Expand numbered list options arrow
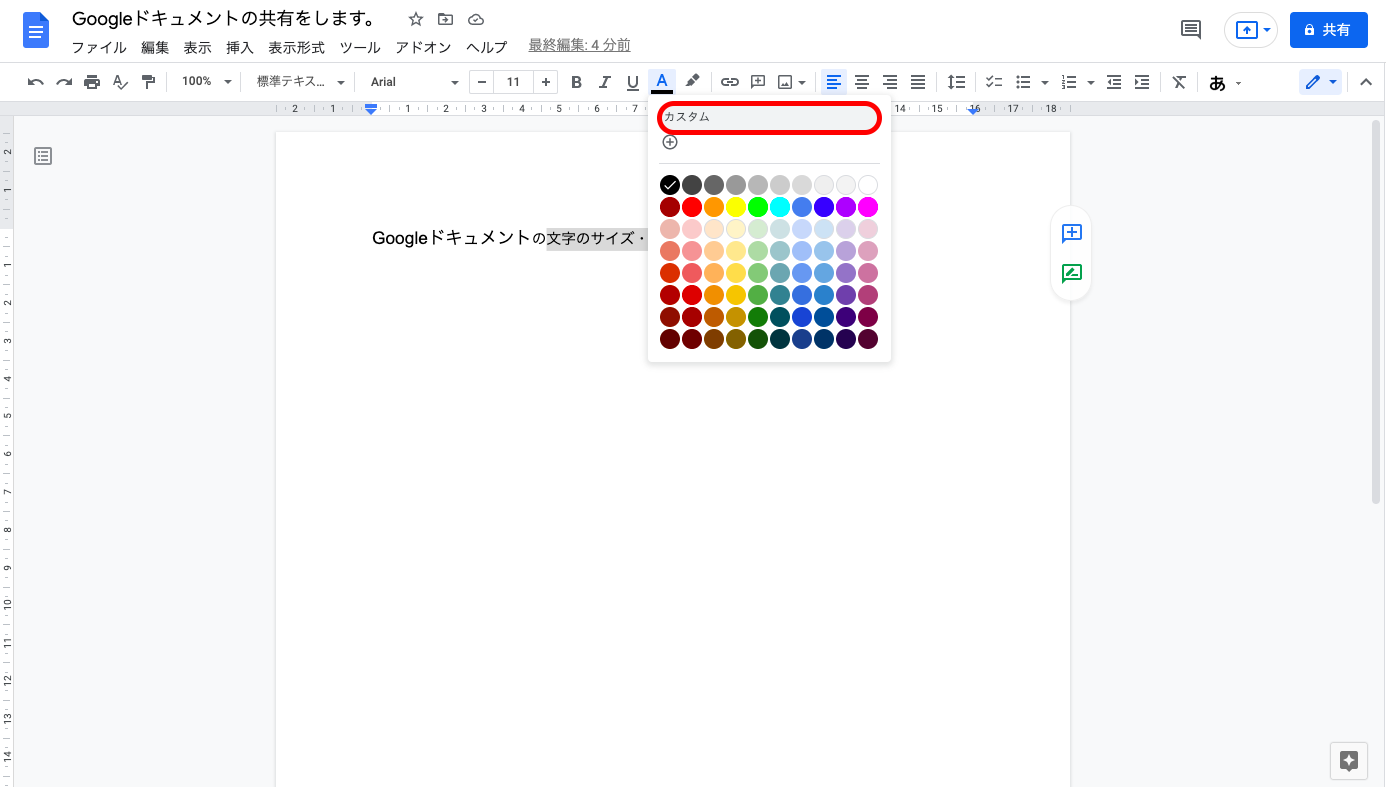The height and width of the screenshot is (787, 1386). pyautogui.click(x=1091, y=82)
